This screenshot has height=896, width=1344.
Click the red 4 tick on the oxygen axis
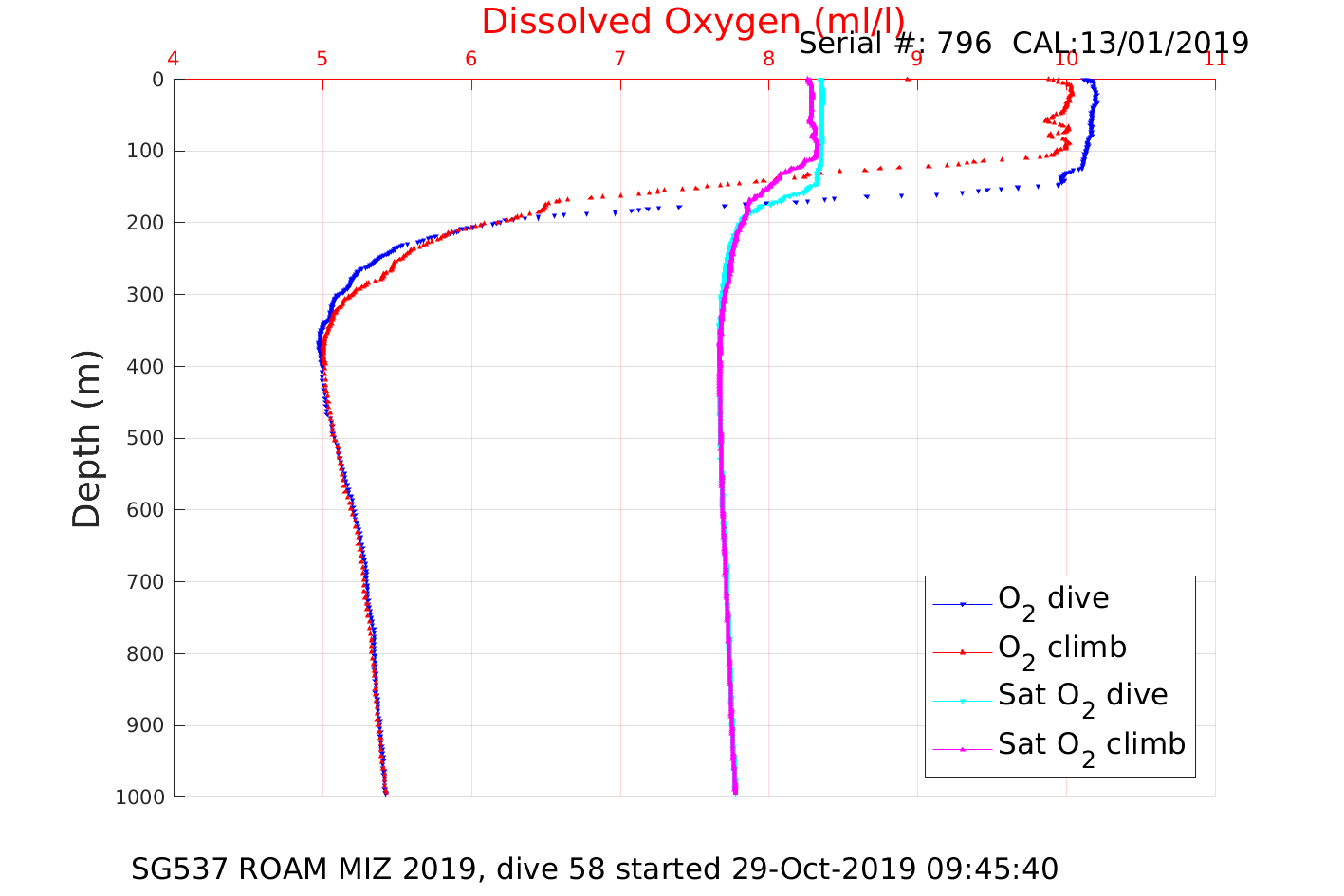[174, 60]
